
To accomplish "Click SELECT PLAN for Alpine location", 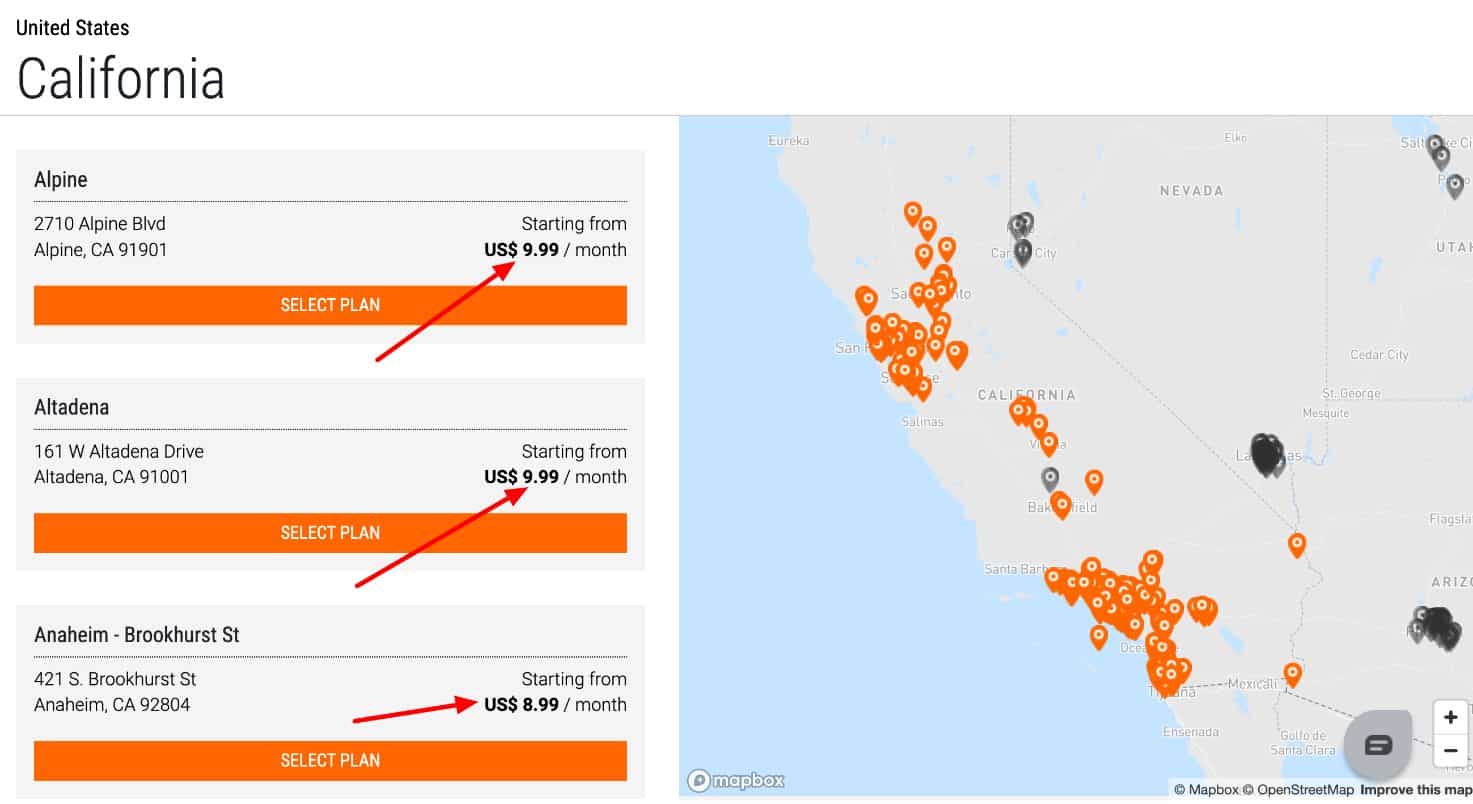I will pyautogui.click(x=330, y=305).
